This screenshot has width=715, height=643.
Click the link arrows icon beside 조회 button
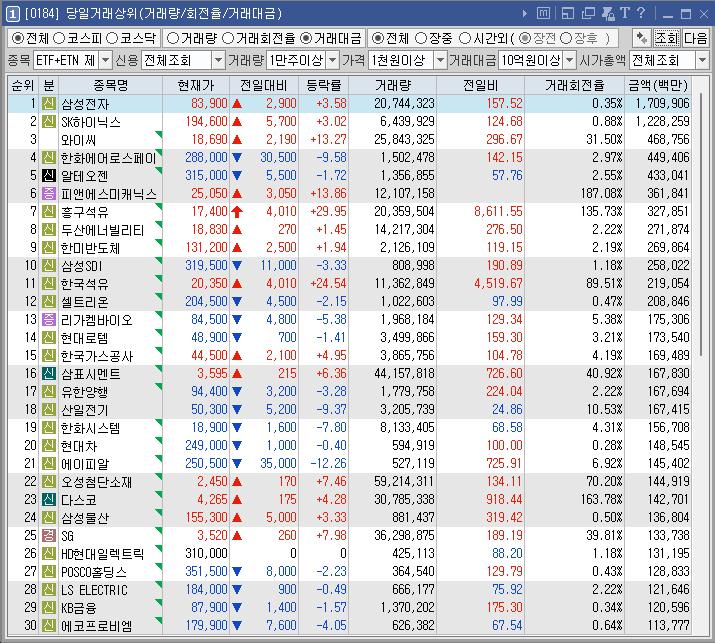(x=642, y=38)
